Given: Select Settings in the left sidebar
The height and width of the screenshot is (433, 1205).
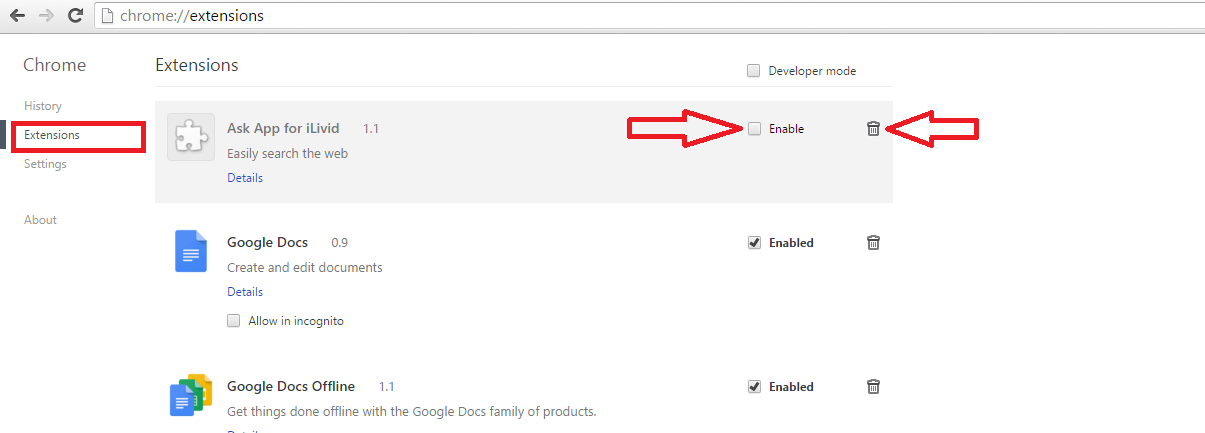Looking at the screenshot, I should coord(45,164).
